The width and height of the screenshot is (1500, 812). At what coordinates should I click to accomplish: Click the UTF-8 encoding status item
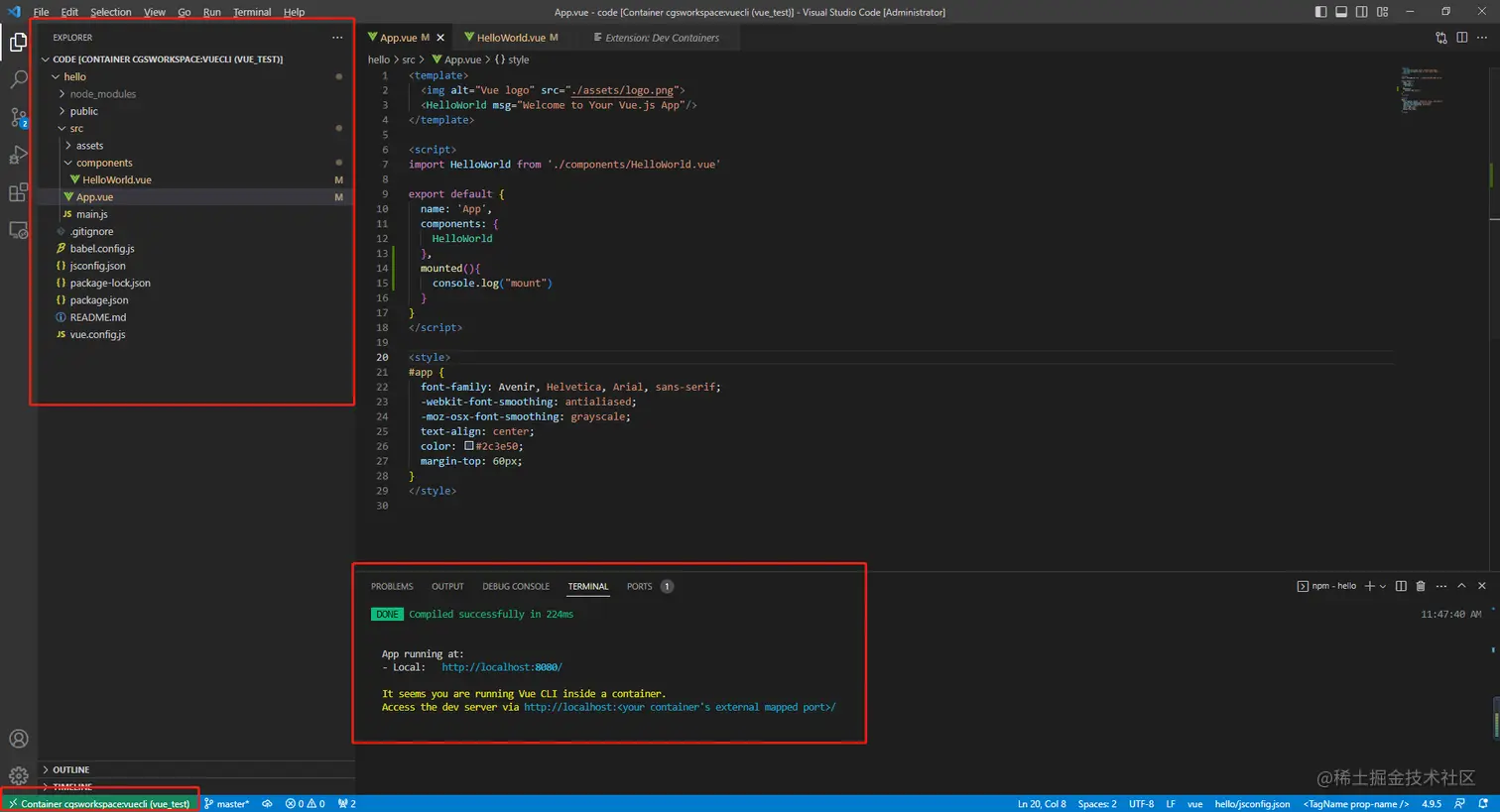coord(1141,803)
